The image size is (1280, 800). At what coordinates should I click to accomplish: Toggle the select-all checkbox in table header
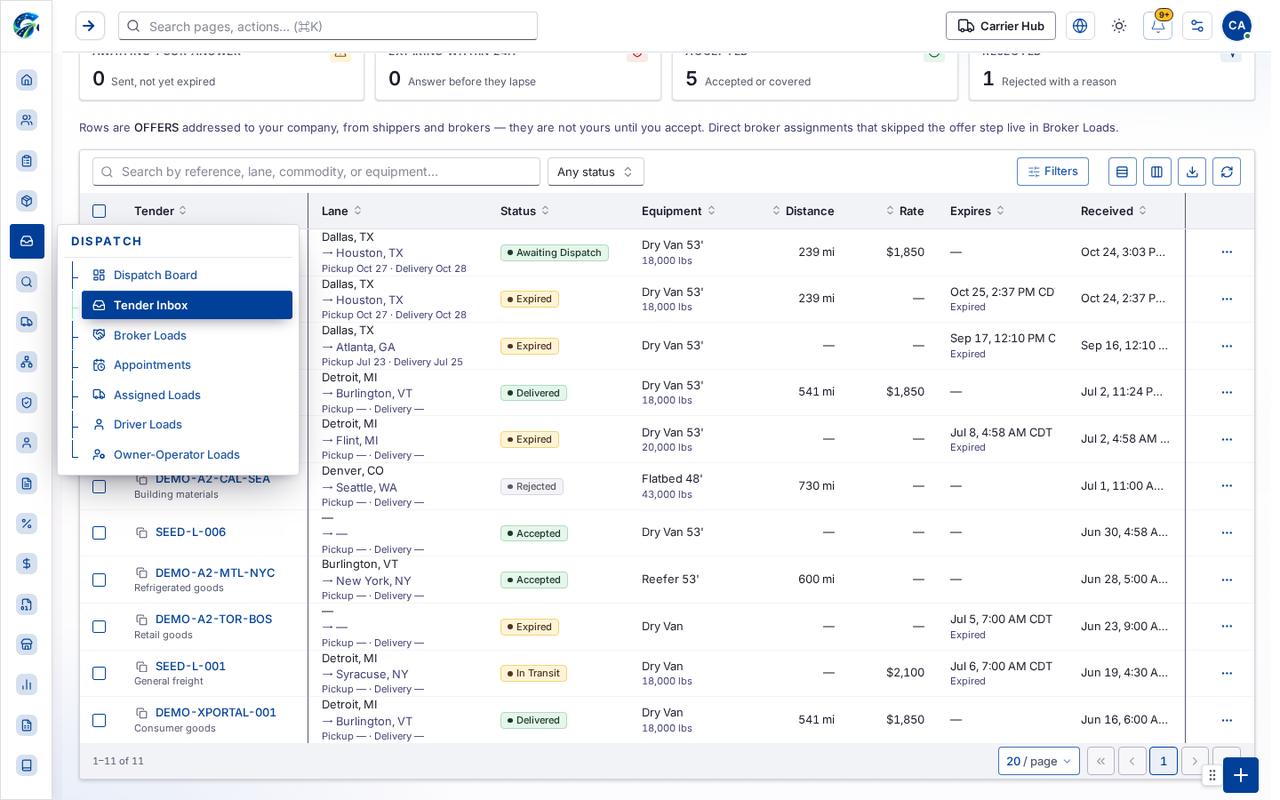pos(99,211)
